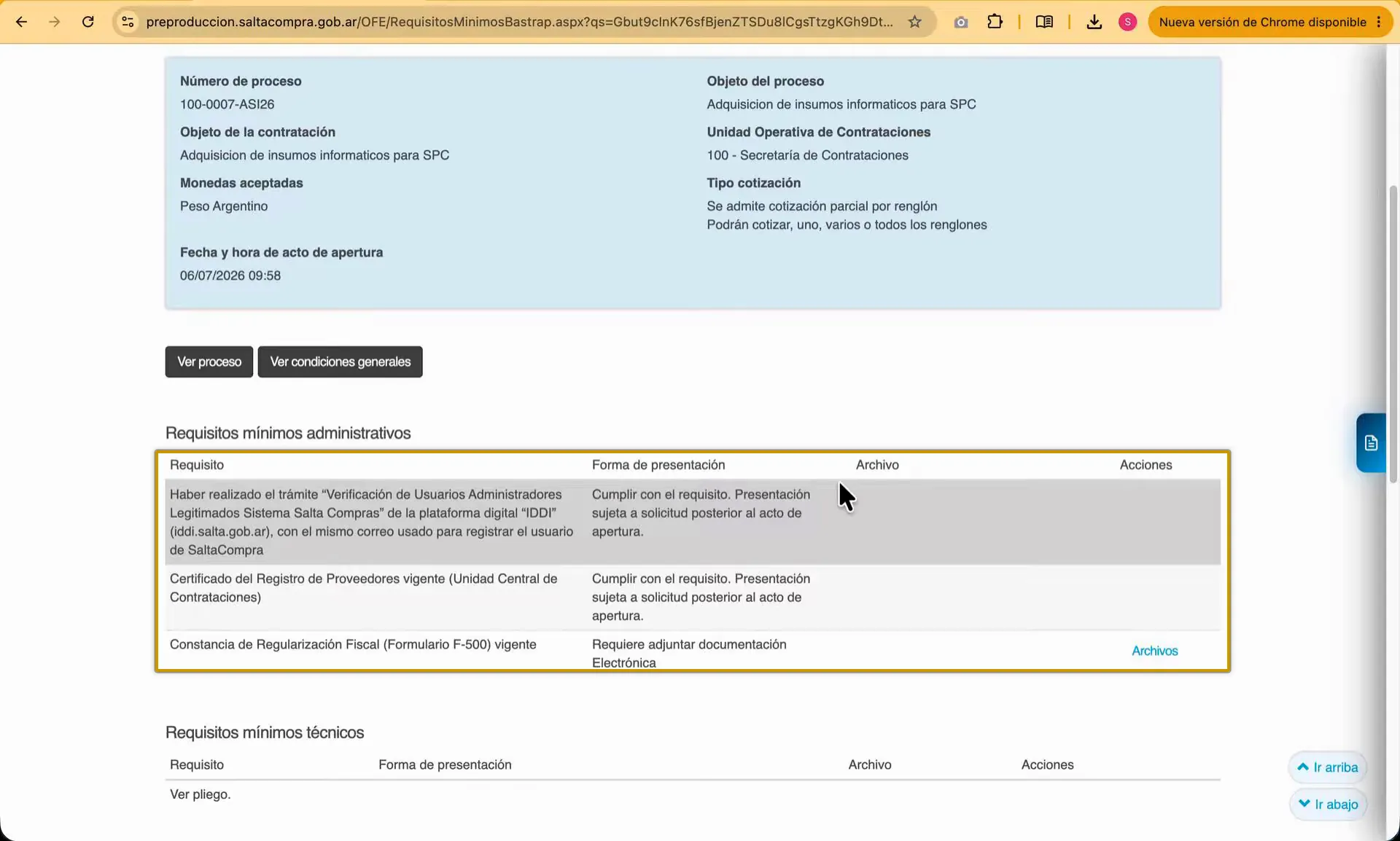The image size is (1400, 841).
Task: Click 'Acciones' header in técnicos table
Action: (1047, 764)
